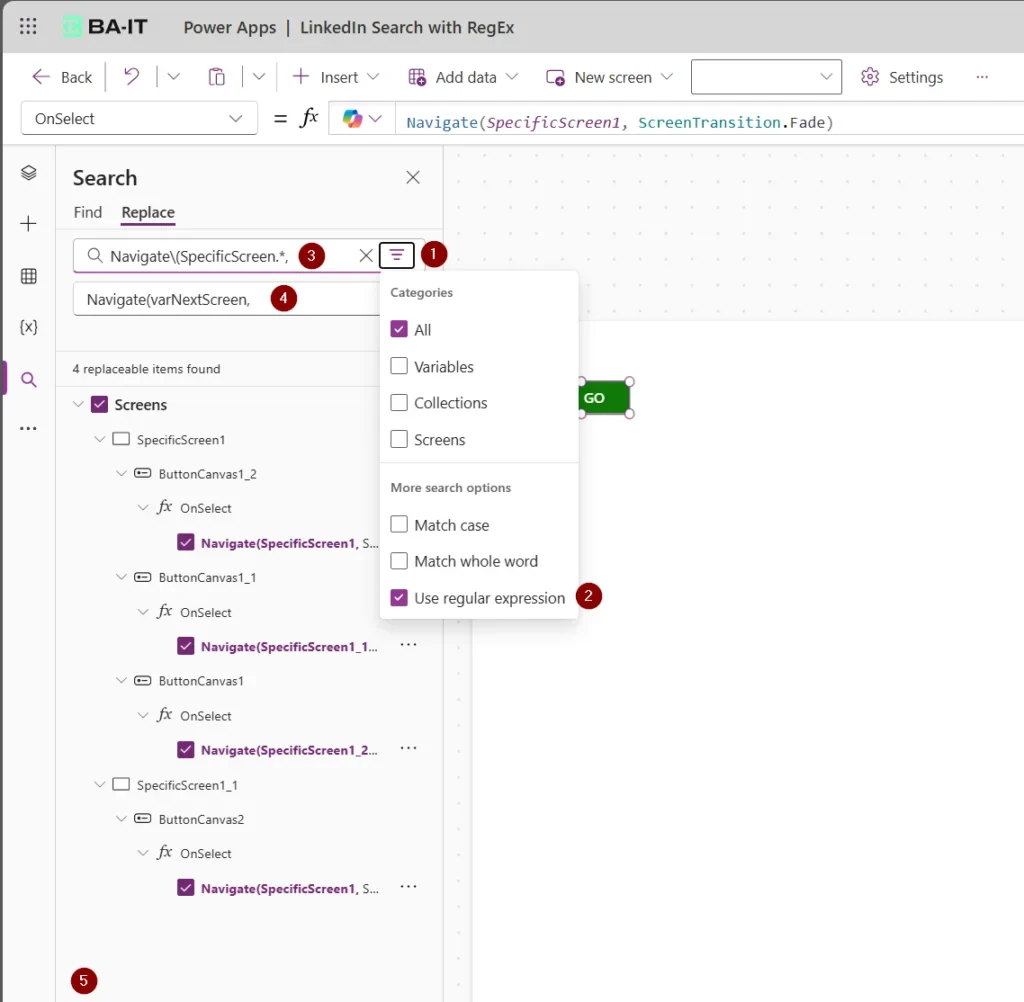This screenshot has height=1002, width=1024.
Task: Collapse the ButtonCanvas2 node
Action: point(121,818)
